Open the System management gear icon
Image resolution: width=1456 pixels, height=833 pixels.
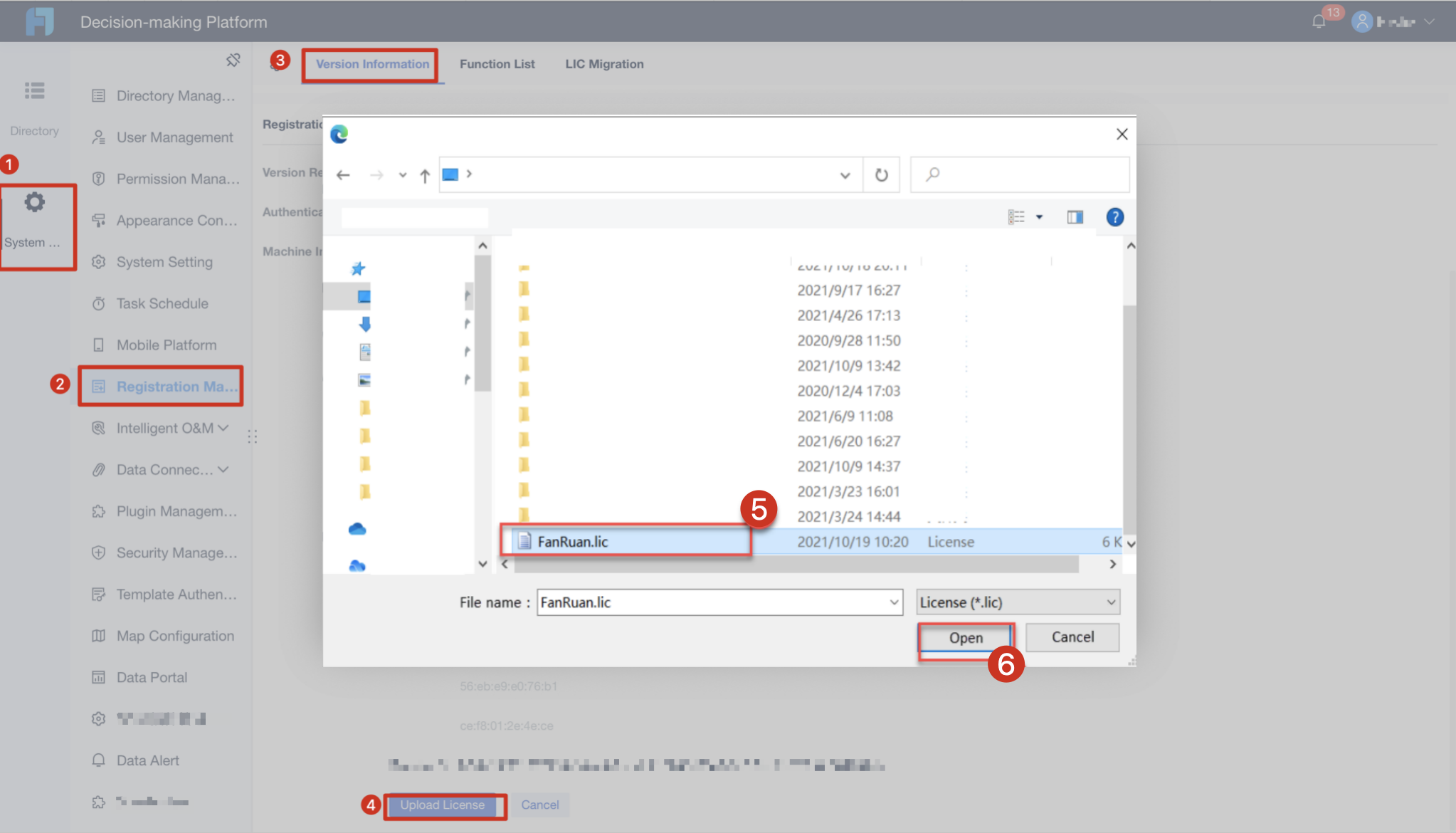point(34,203)
